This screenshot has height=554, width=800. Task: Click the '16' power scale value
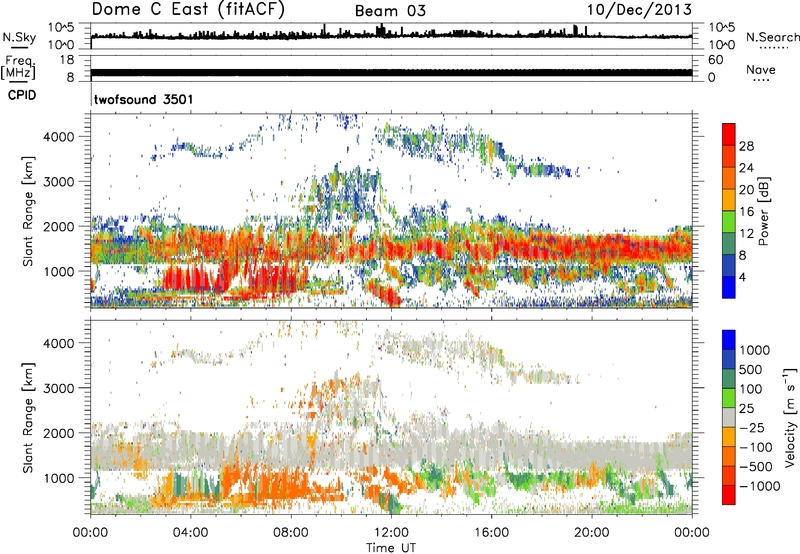[746, 212]
